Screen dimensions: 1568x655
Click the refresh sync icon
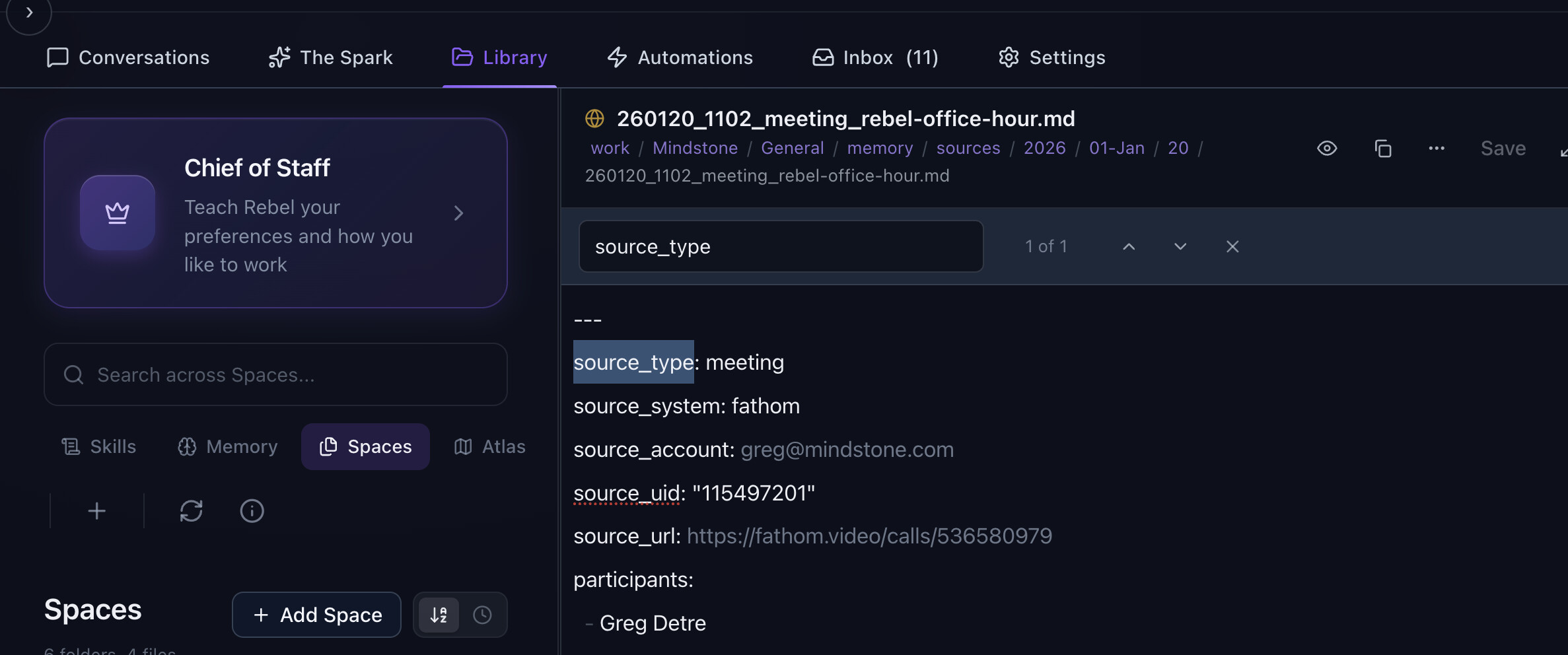(x=191, y=511)
